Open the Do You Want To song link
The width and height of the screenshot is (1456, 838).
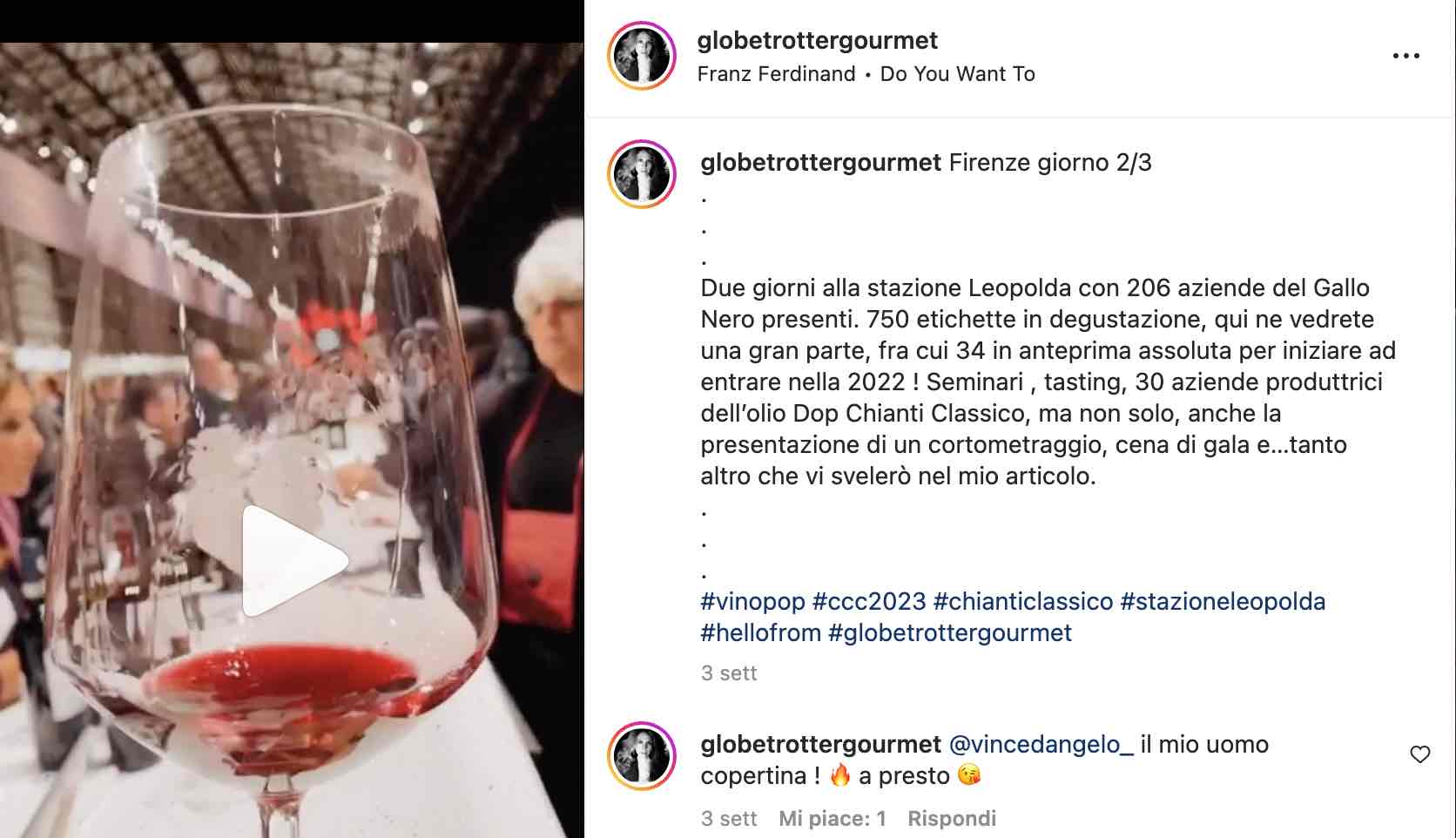click(x=957, y=74)
